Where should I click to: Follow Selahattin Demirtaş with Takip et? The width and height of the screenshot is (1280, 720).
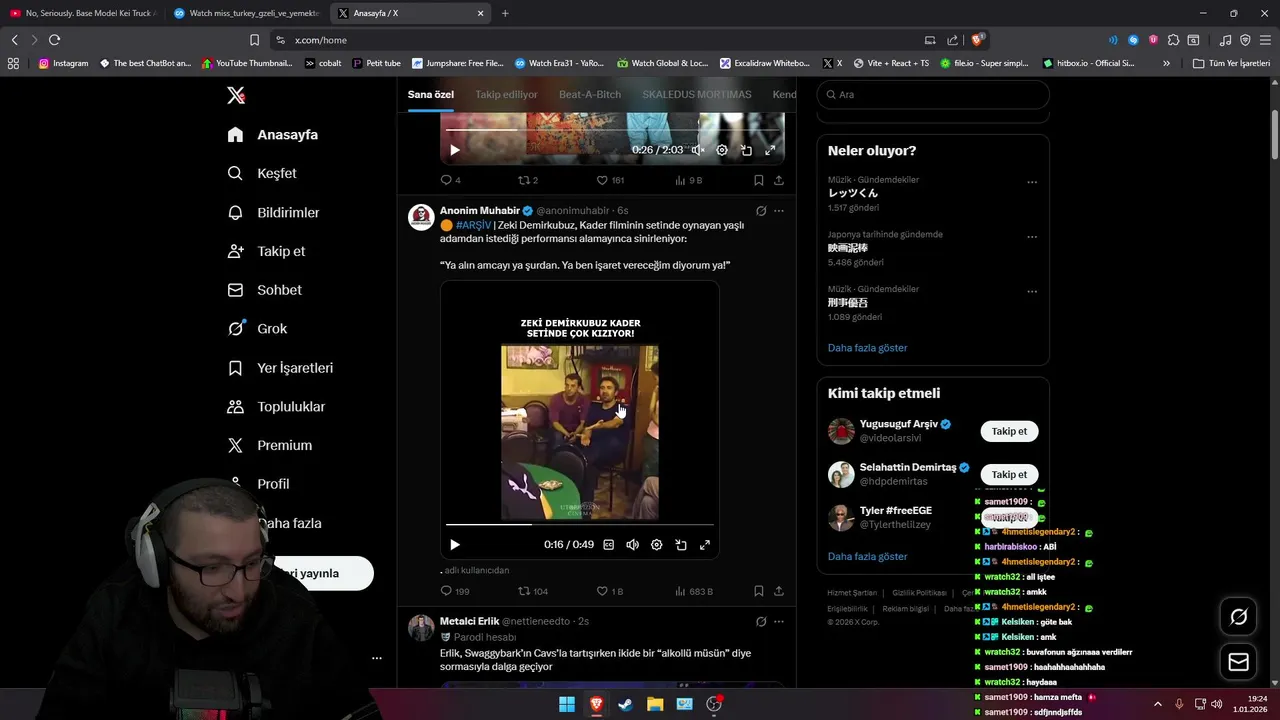point(1009,474)
